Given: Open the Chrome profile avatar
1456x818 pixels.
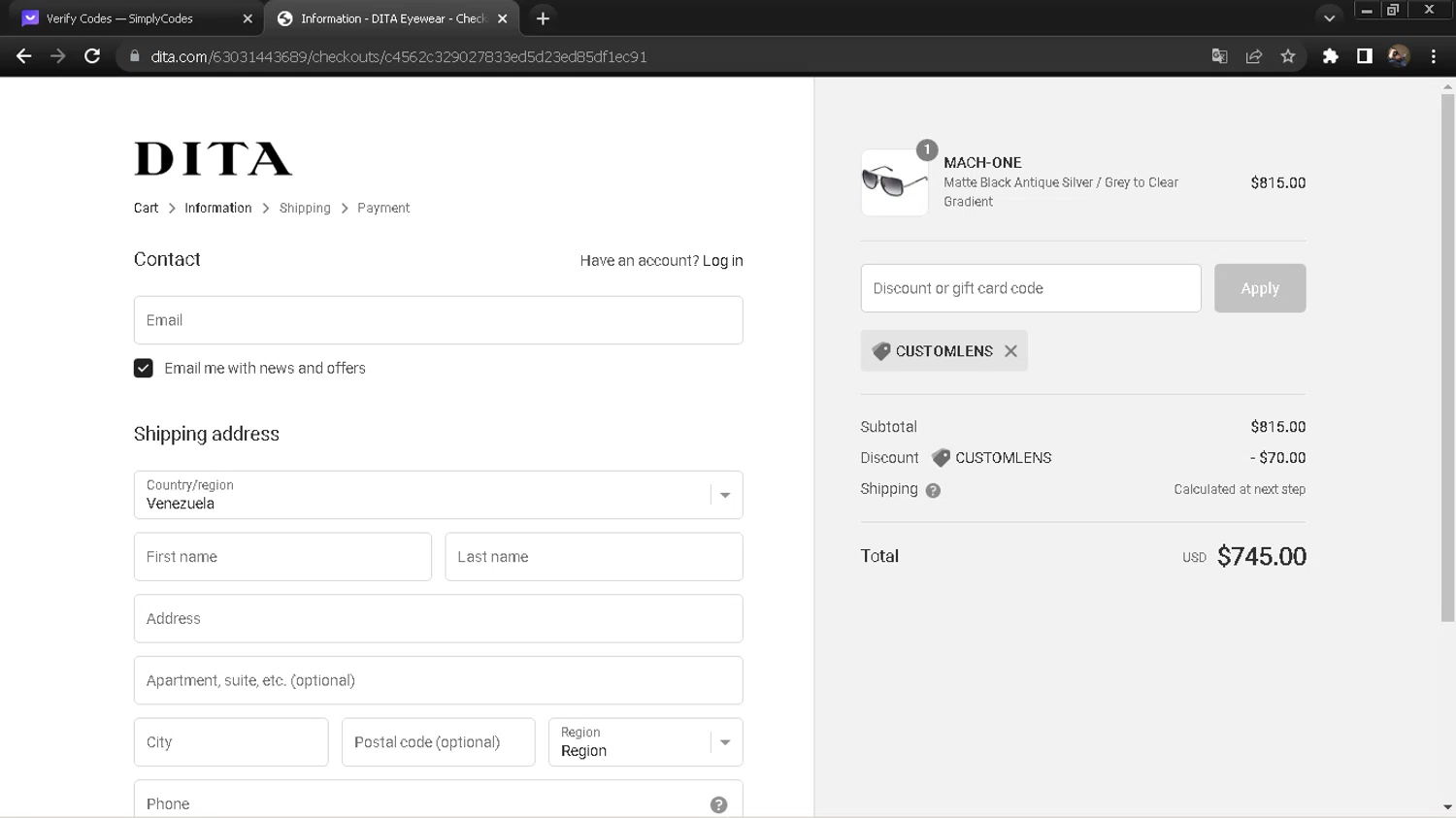Looking at the screenshot, I should pos(1399,56).
